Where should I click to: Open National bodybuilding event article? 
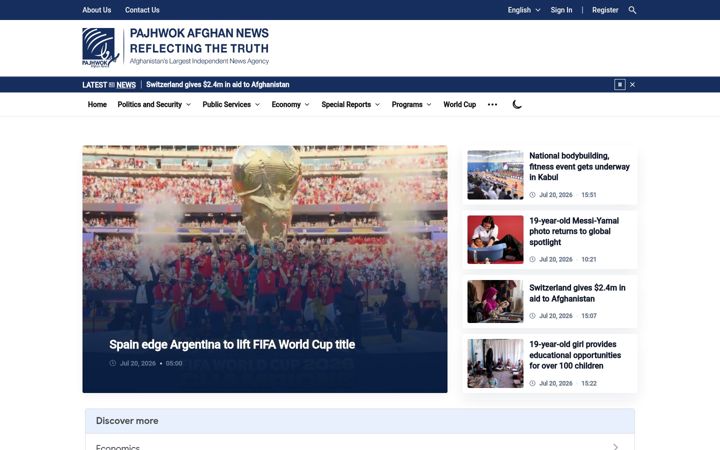[579, 166]
